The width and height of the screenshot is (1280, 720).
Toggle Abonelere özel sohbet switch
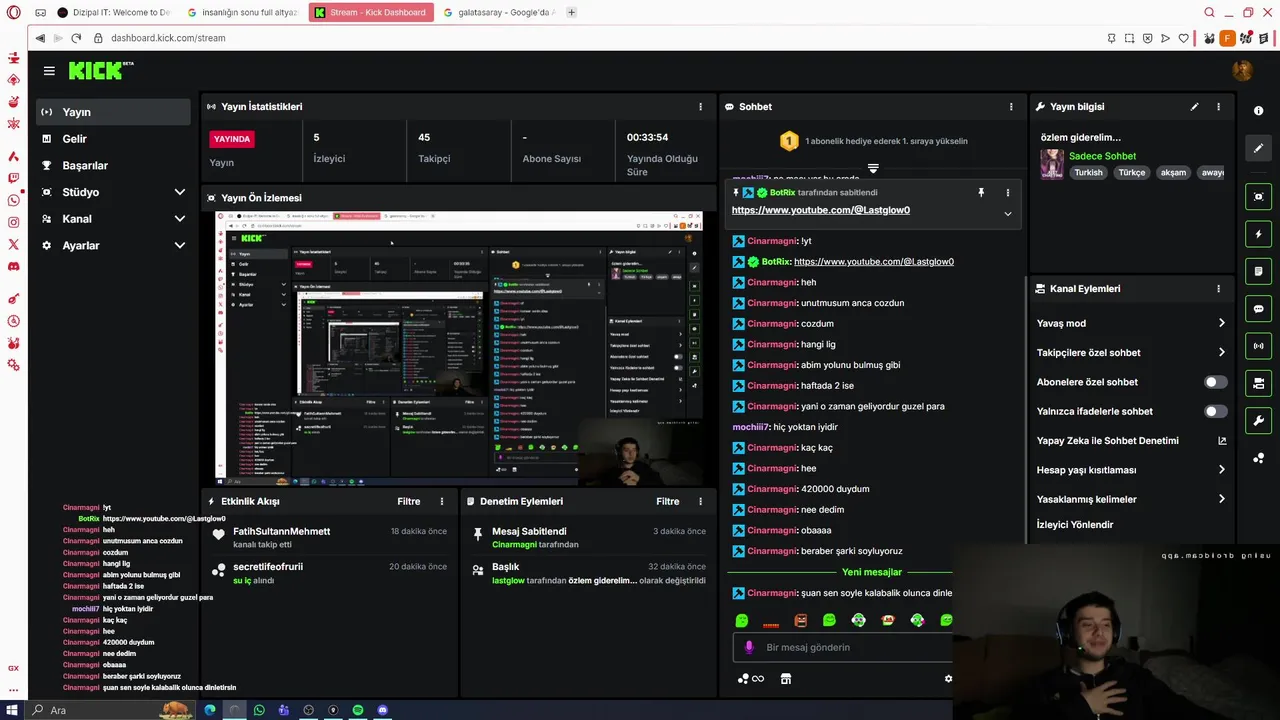pyautogui.click(x=1215, y=382)
